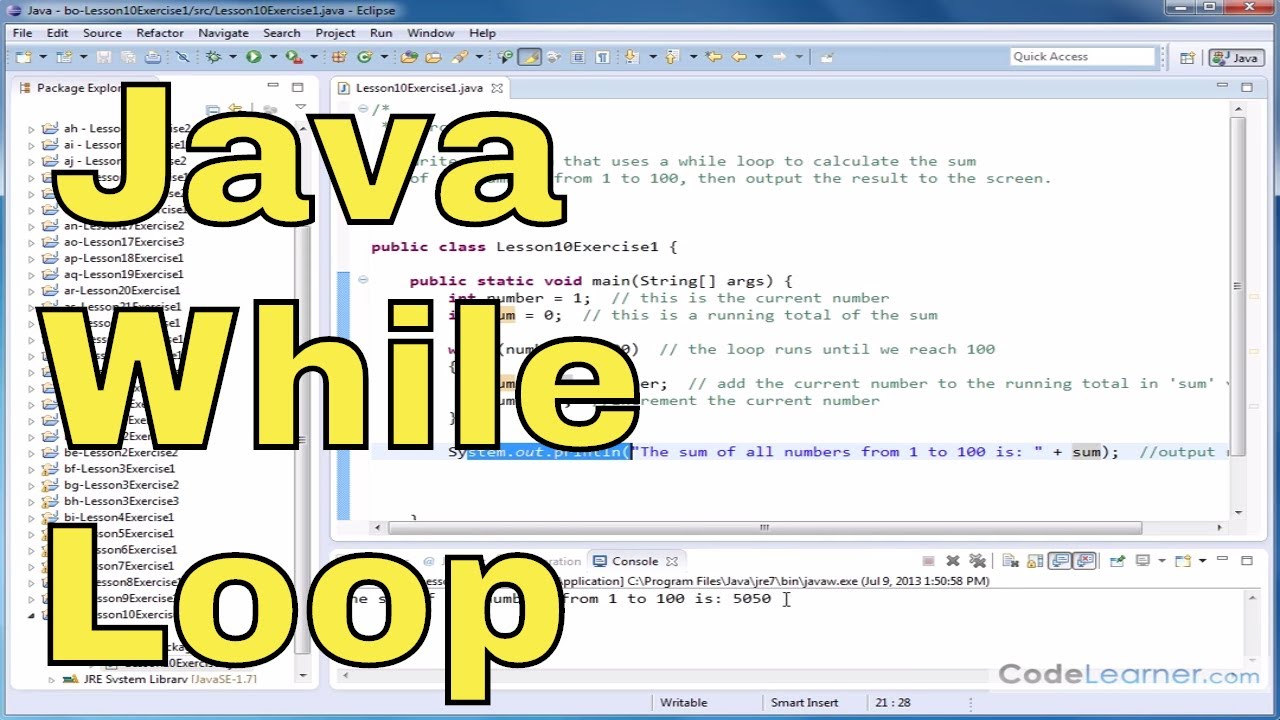Viewport: 1280px width, 720px height.
Task: Collapse the main method fold marker
Action: [363, 280]
